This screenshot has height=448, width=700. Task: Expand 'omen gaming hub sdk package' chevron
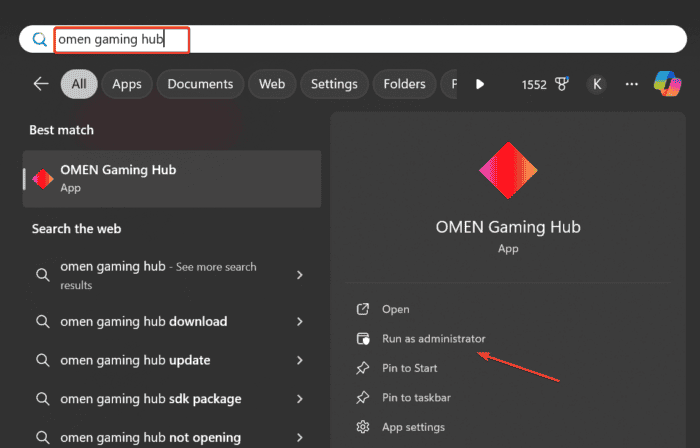(300, 398)
